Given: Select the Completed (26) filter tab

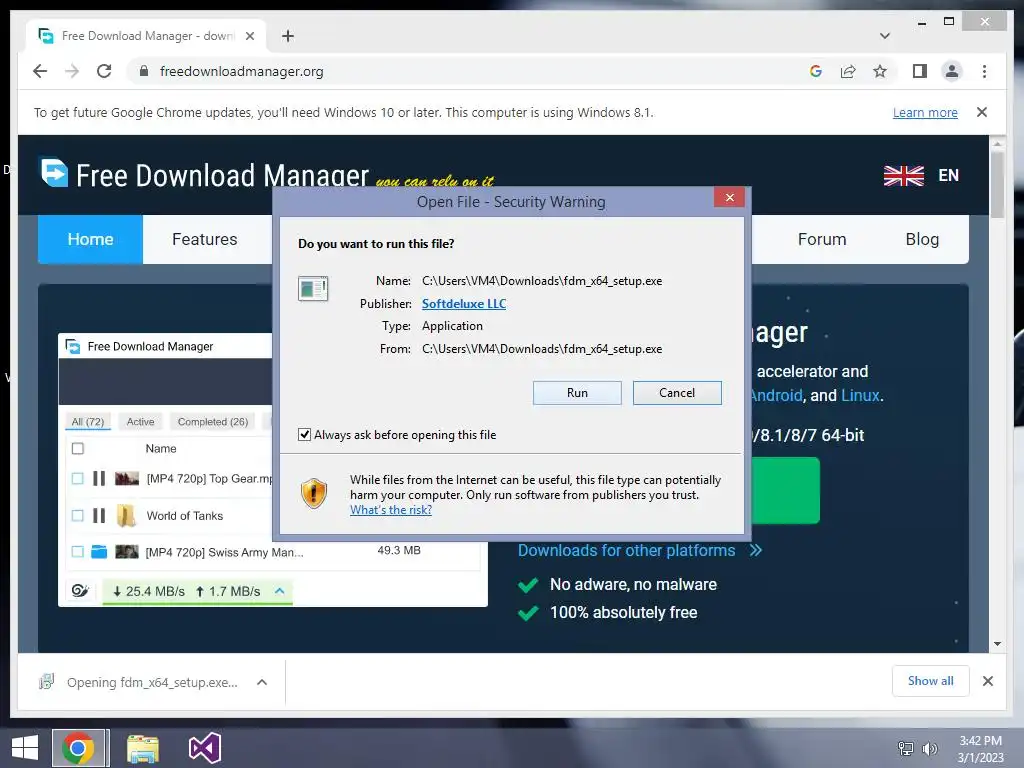Looking at the screenshot, I should click(x=213, y=422).
